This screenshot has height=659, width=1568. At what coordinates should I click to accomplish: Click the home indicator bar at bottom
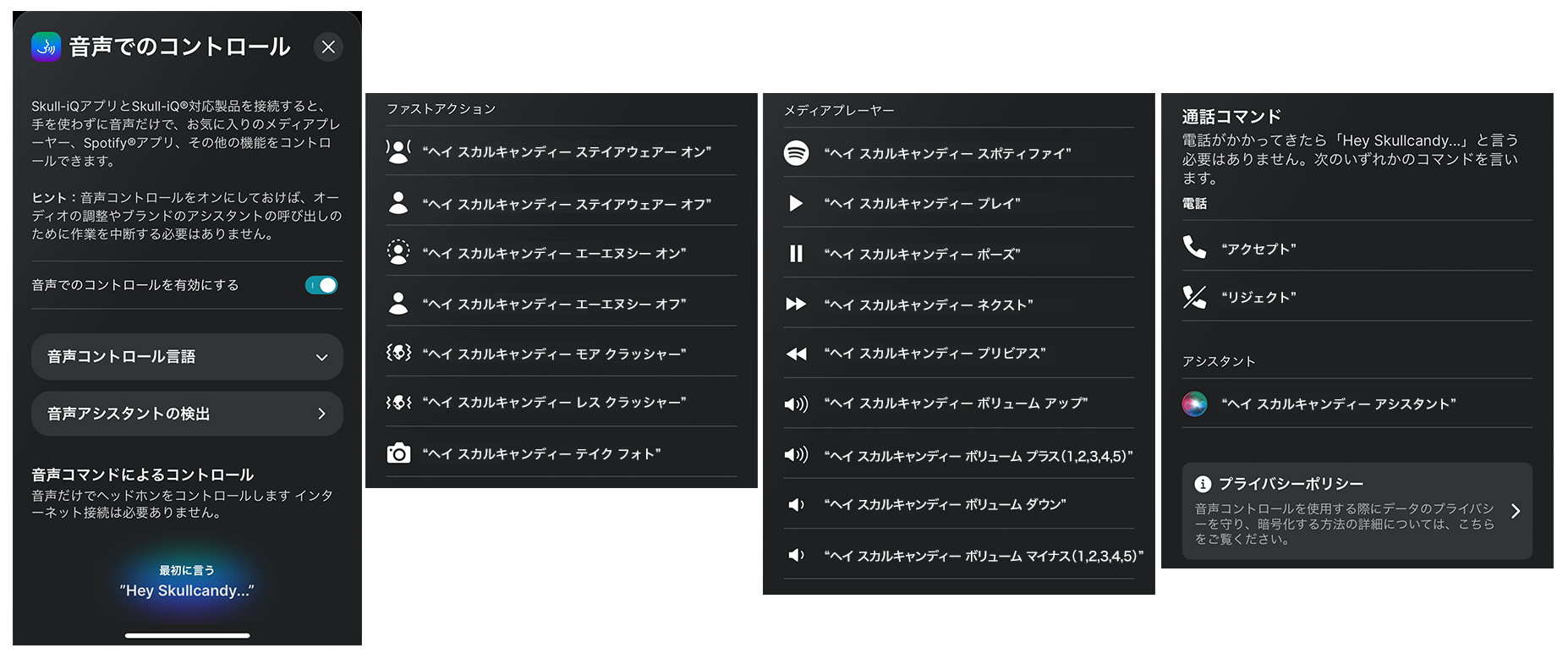tap(187, 635)
